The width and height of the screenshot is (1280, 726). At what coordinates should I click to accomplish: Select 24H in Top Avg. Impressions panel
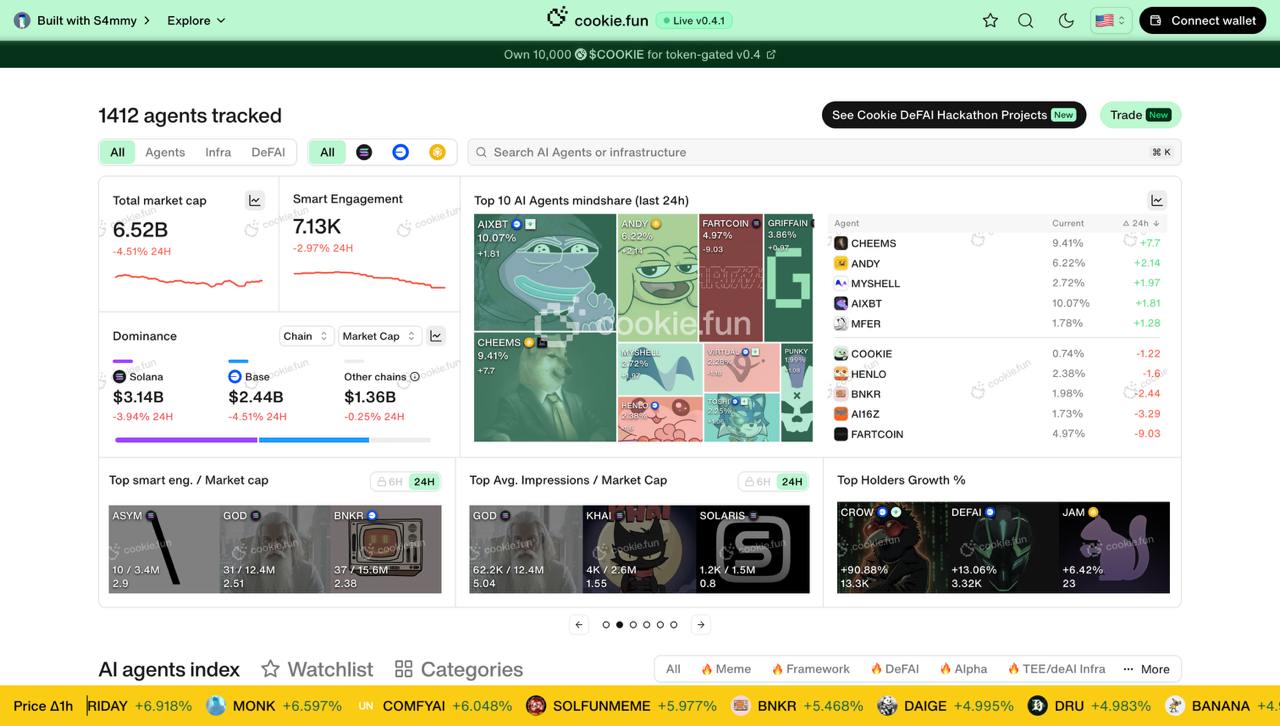click(x=792, y=482)
